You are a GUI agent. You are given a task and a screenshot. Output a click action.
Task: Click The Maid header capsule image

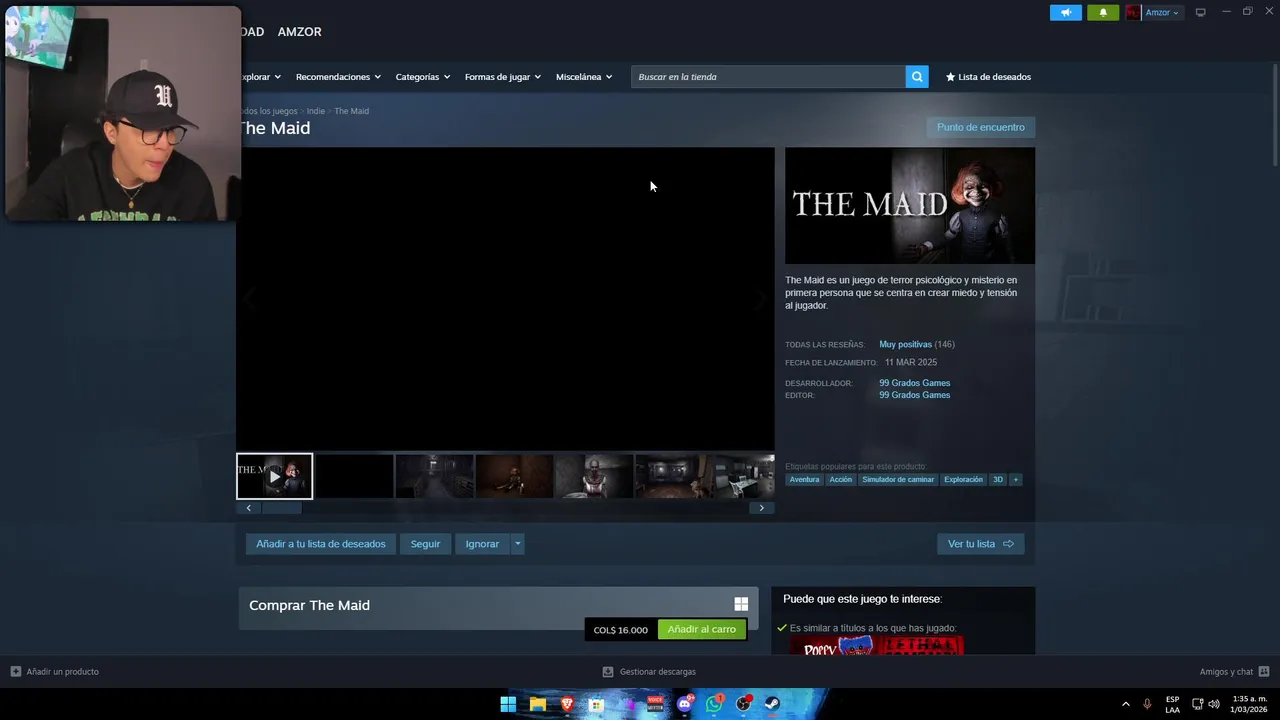pyautogui.click(x=910, y=206)
